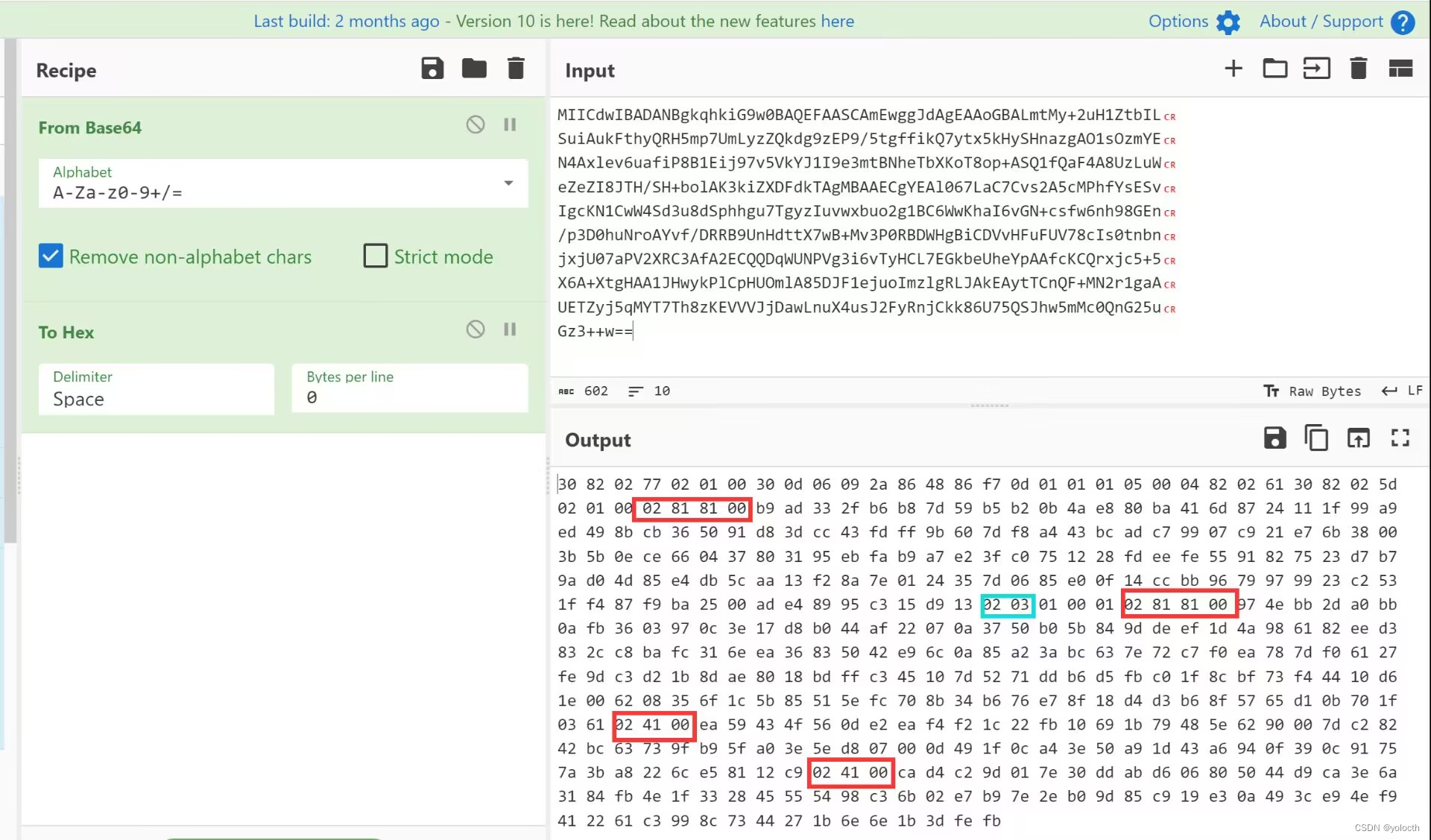Click the Output panel heading

coord(598,440)
